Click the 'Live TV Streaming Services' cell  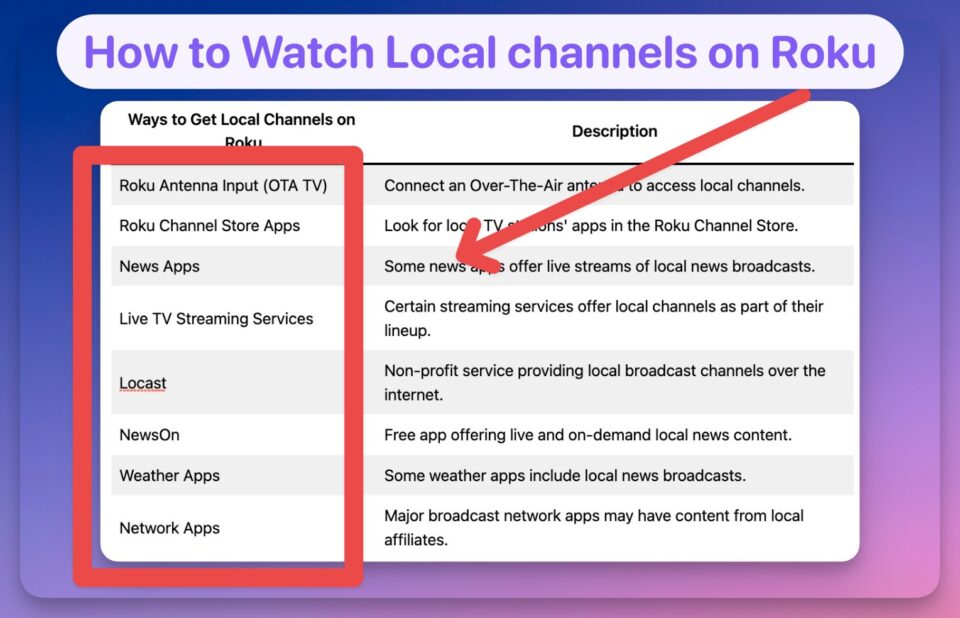coord(216,318)
